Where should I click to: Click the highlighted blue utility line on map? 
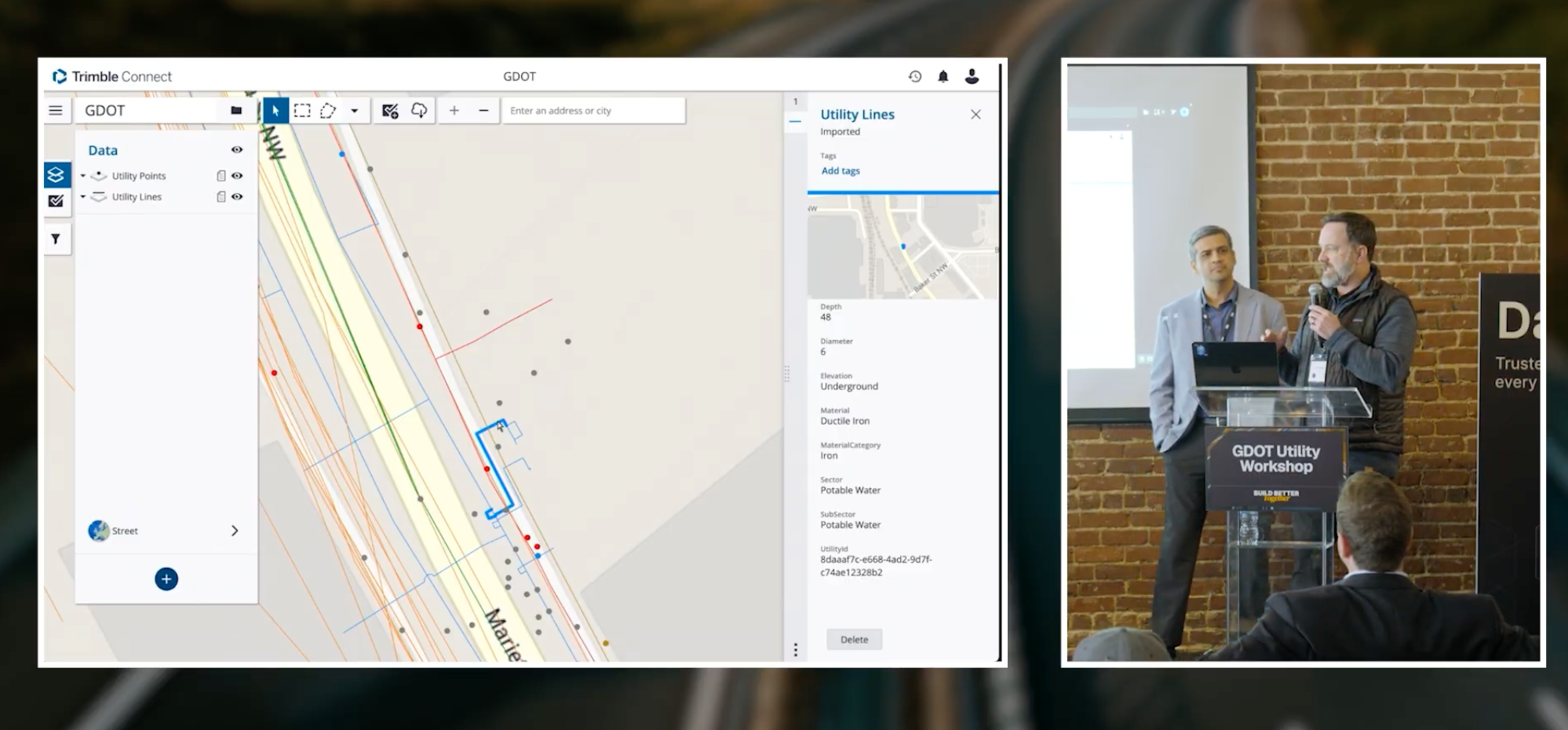[x=495, y=469]
